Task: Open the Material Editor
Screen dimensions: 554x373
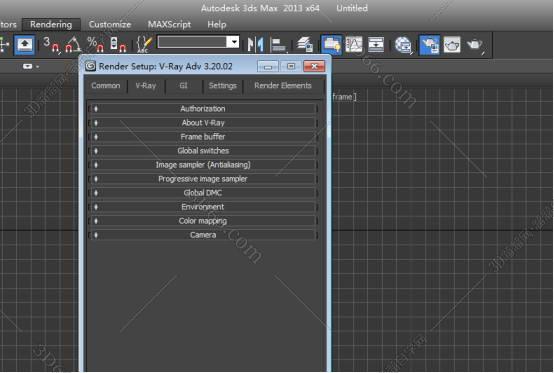Action: [x=403, y=45]
